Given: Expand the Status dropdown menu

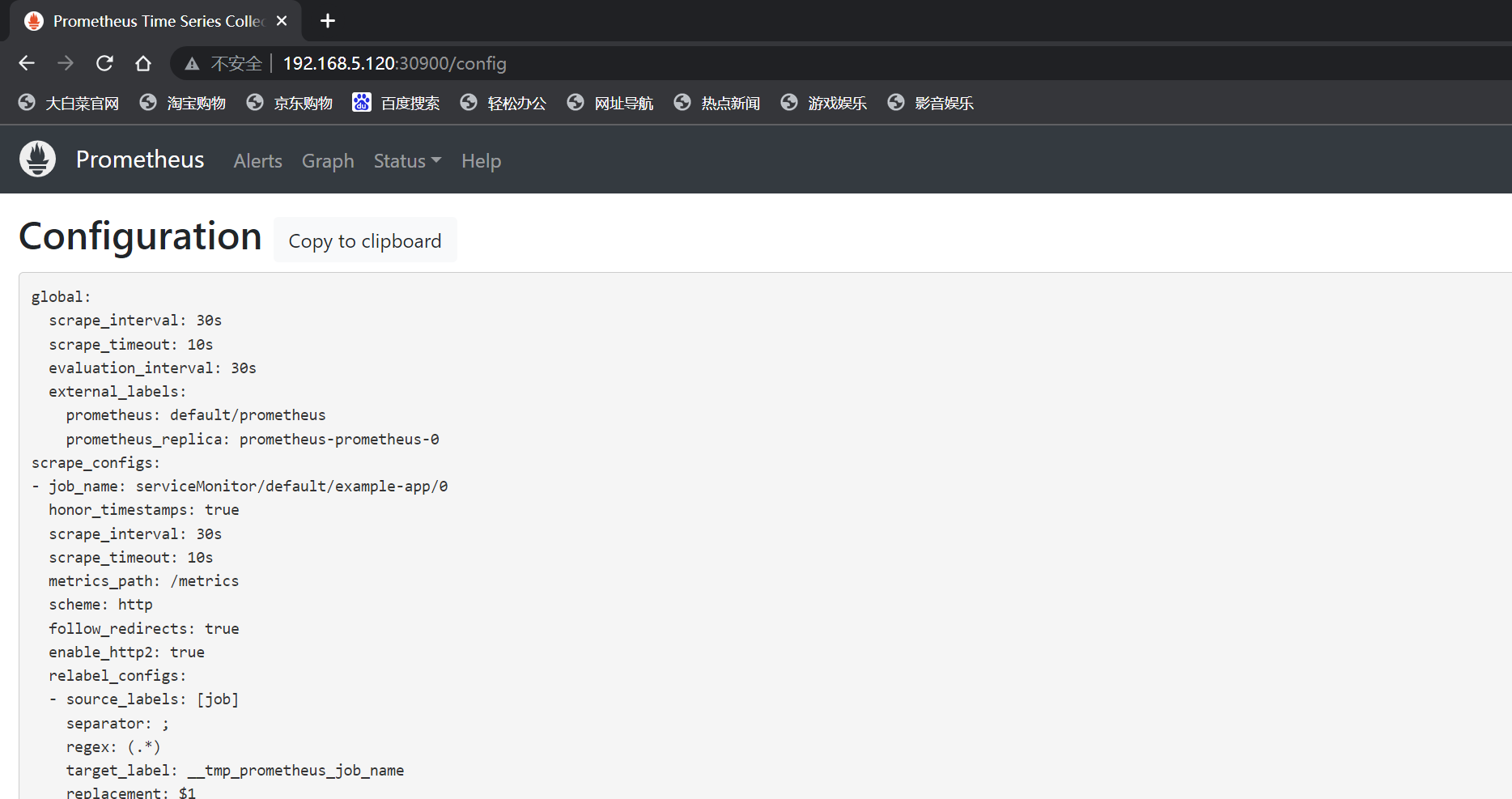Looking at the screenshot, I should [407, 161].
